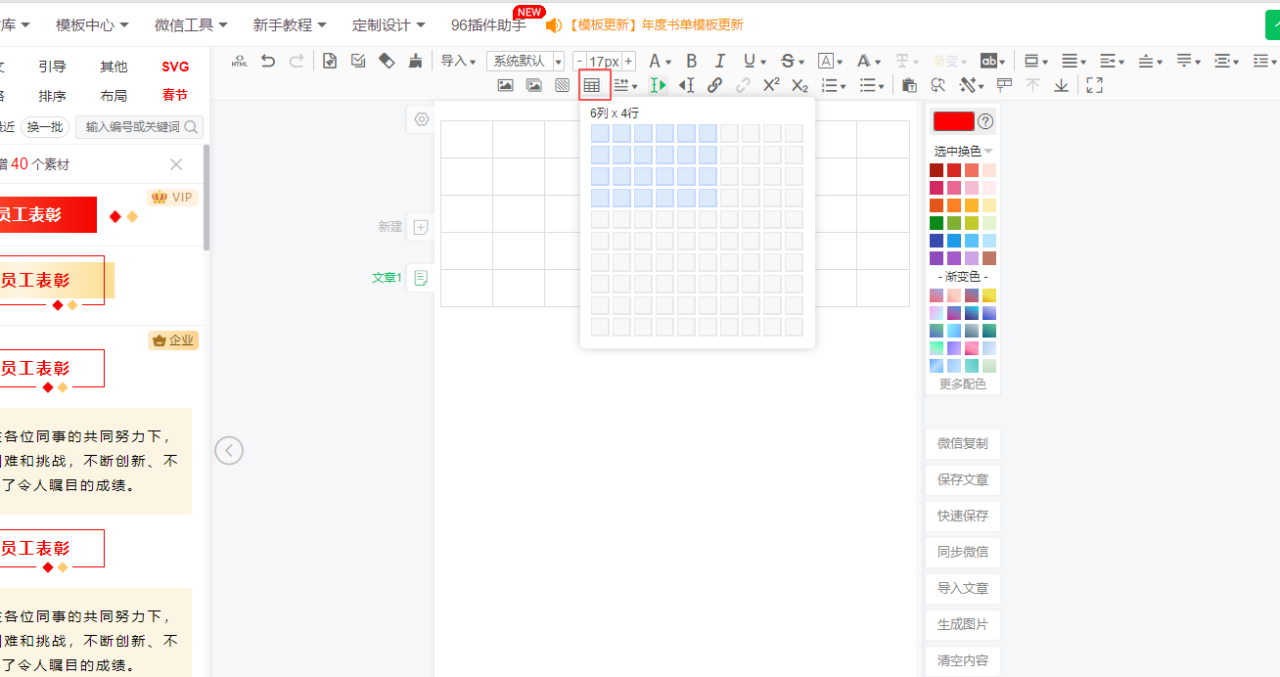Toggle superscript formatting
Screen dimensions: 1280x677
771,86
